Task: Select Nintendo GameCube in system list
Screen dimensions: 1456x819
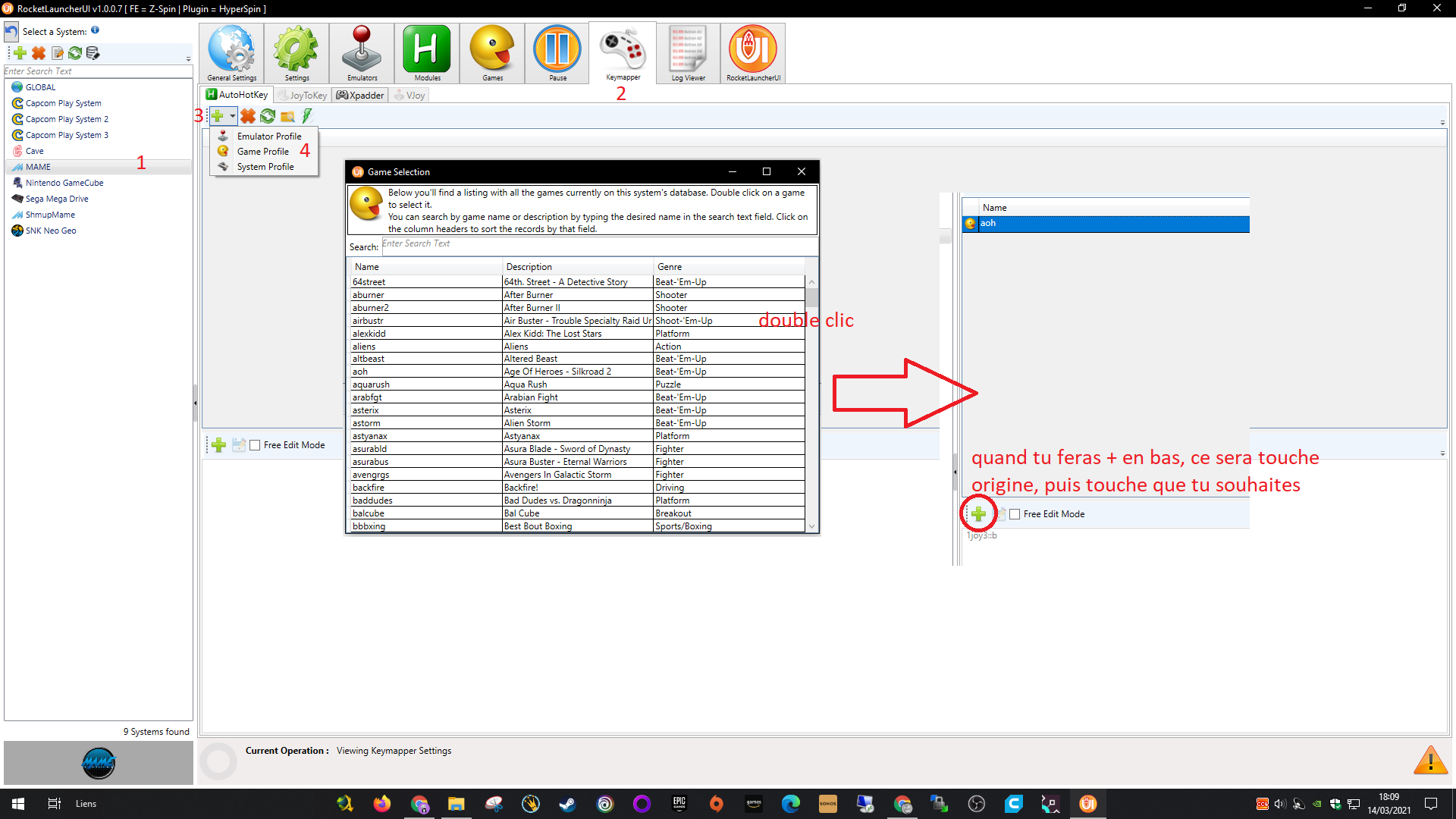Action: (x=64, y=183)
